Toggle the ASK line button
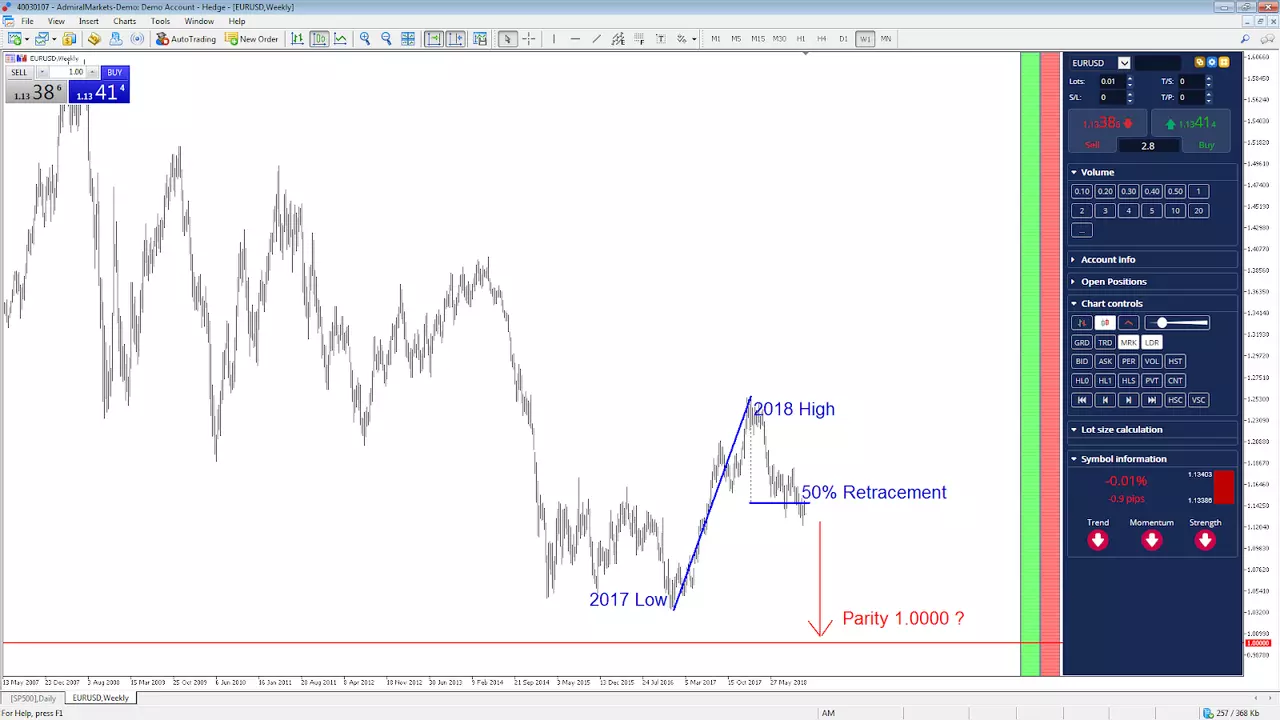This screenshot has width=1280, height=720. point(1105,361)
